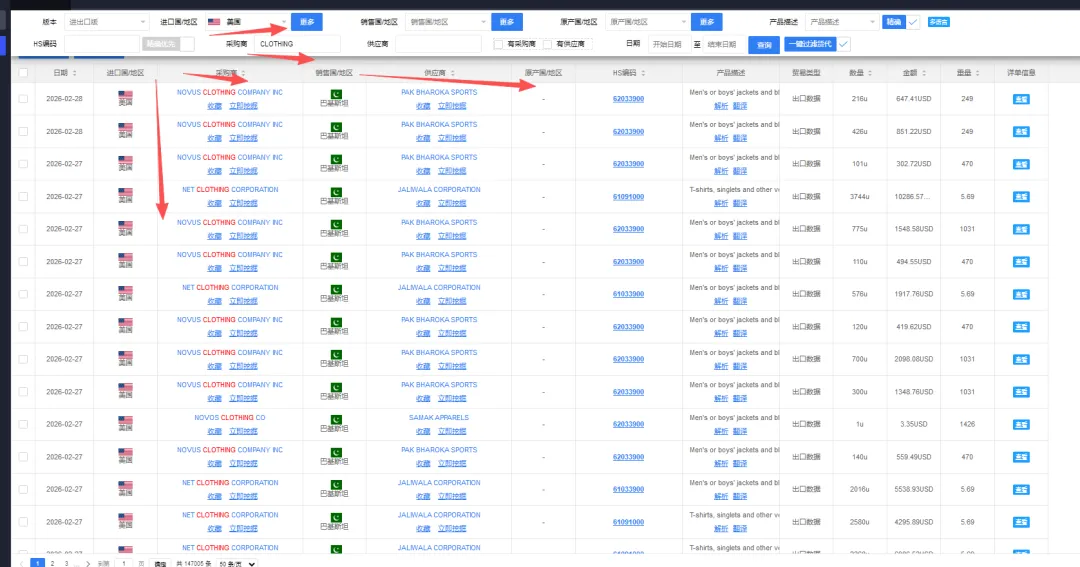Tick the checkbox of the 216u row
The image size is (1080, 567).
pos(23,99)
